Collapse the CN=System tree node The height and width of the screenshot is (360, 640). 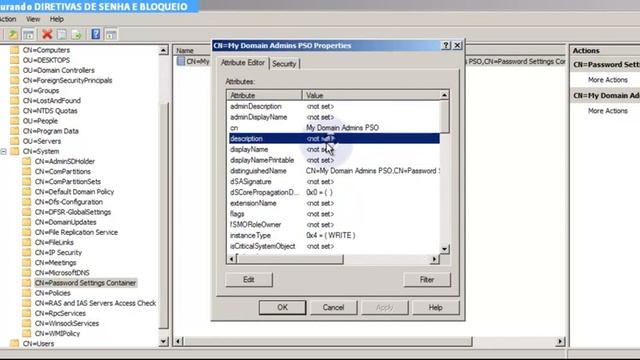pos(4,151)
